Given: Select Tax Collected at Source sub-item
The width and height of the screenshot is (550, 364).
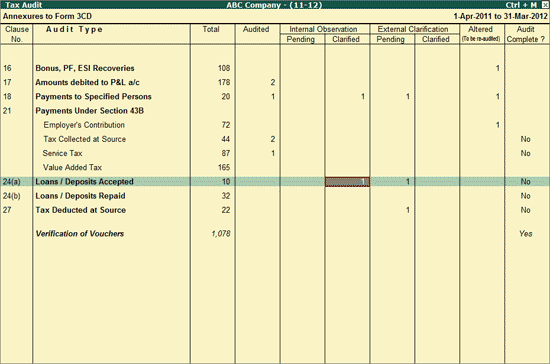Looking at the screenshot, I should [85, 139].
